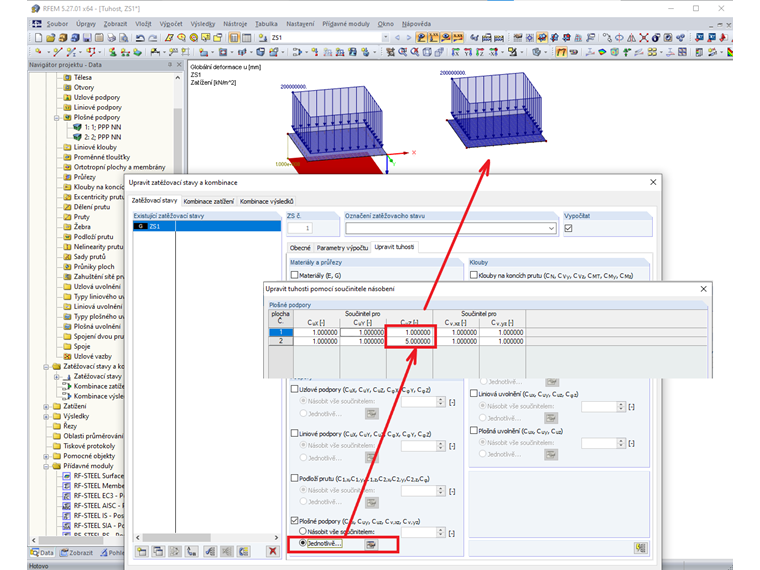Toggle the table panel icon in toolbar
760x570 pixels.
(246, 37)
